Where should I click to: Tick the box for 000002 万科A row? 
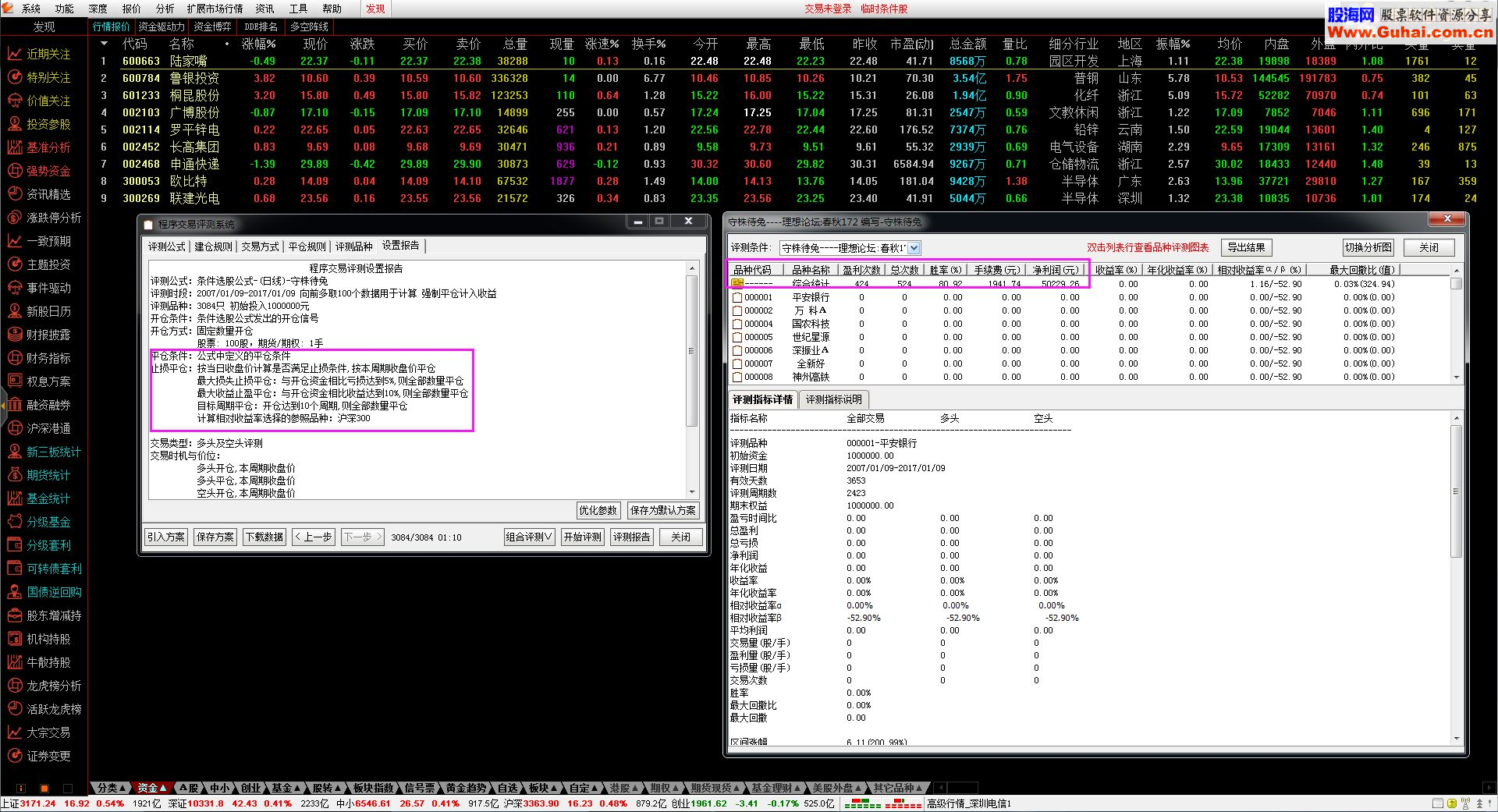(737, 310)
